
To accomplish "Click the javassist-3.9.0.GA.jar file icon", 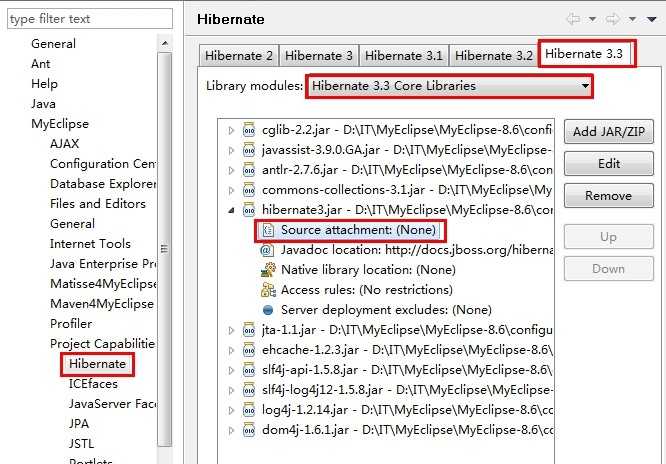I will (248, 150).
